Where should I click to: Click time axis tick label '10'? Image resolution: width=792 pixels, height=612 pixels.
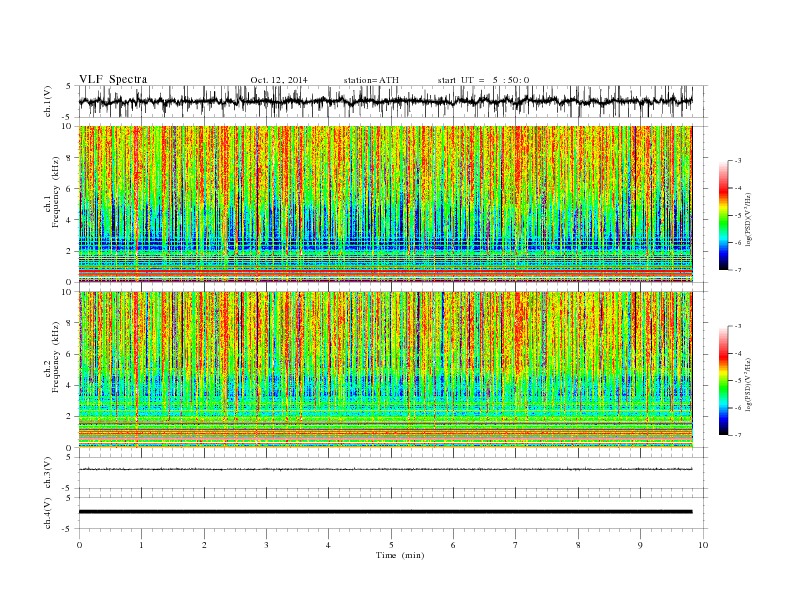coord(703,545)
